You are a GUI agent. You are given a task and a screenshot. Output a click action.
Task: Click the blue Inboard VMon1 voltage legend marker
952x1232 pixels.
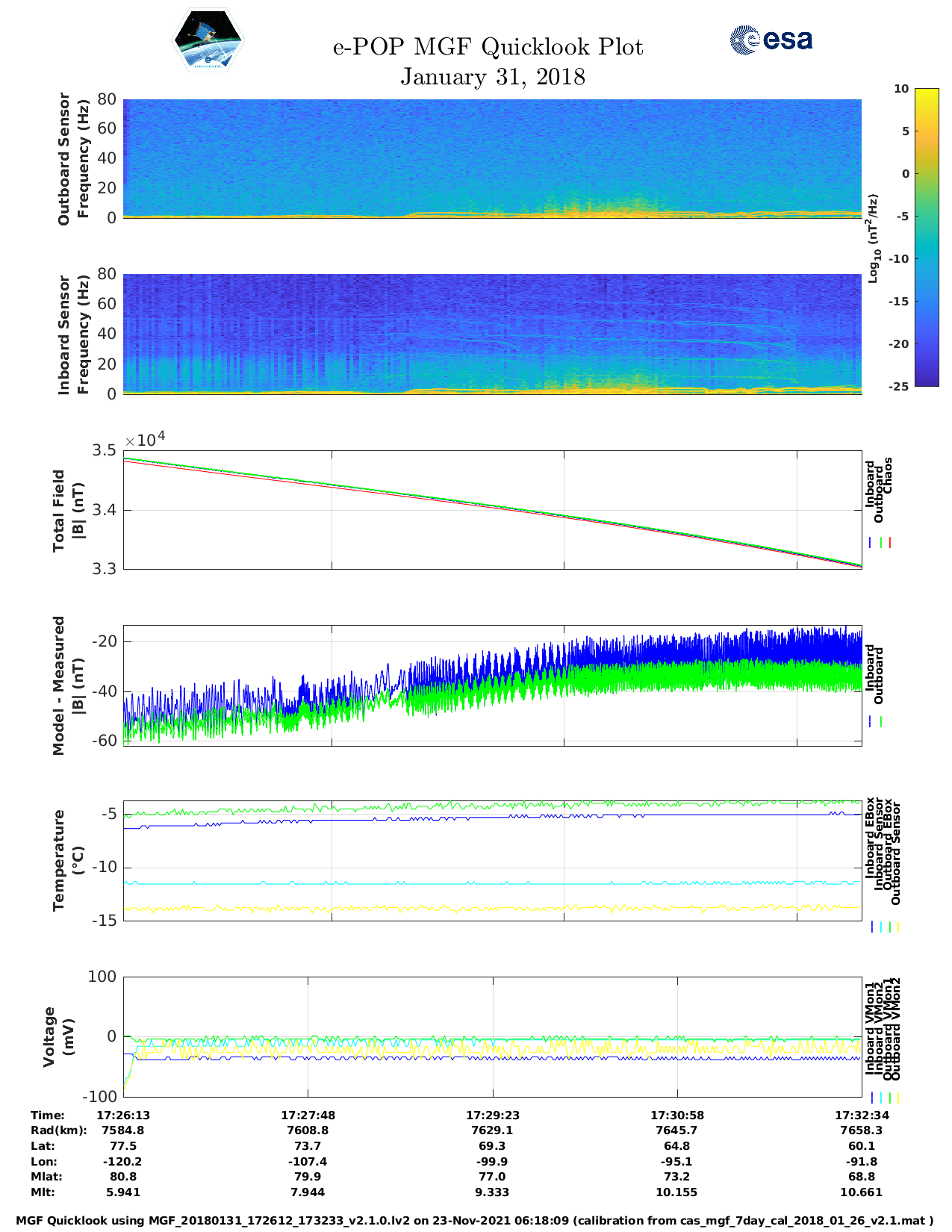tap(872, 1098)
